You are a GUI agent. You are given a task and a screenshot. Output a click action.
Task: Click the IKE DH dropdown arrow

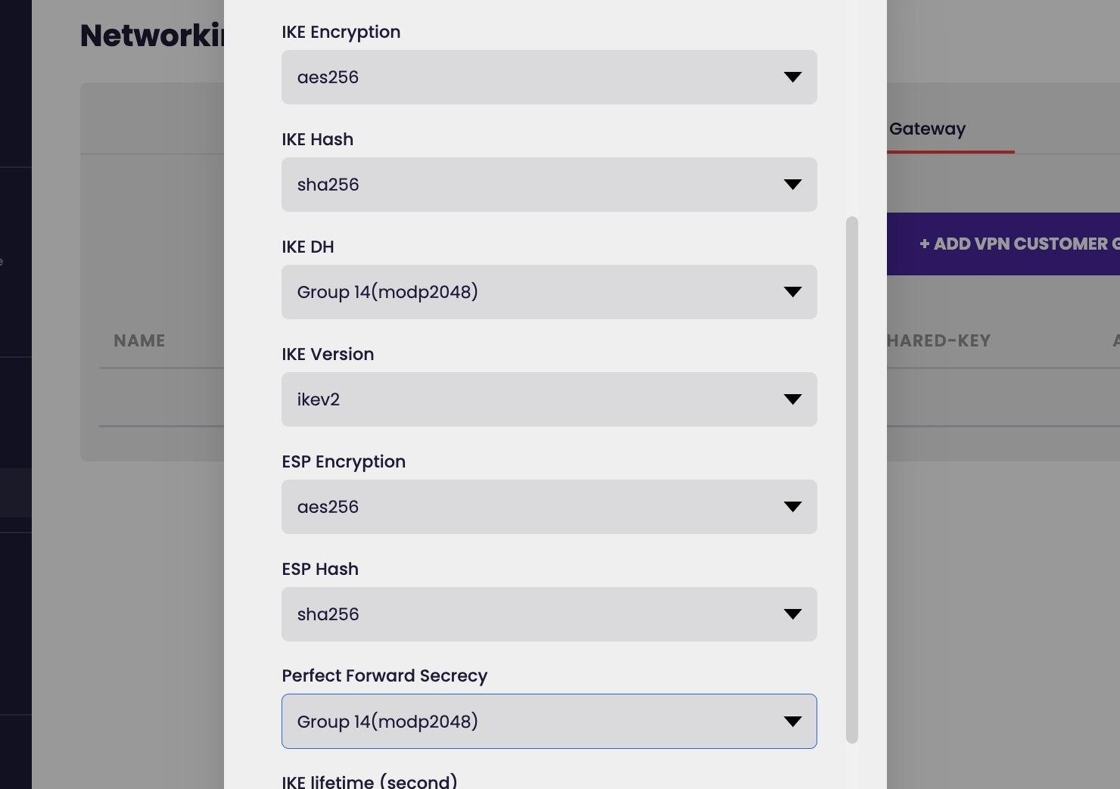click(792, 292)
